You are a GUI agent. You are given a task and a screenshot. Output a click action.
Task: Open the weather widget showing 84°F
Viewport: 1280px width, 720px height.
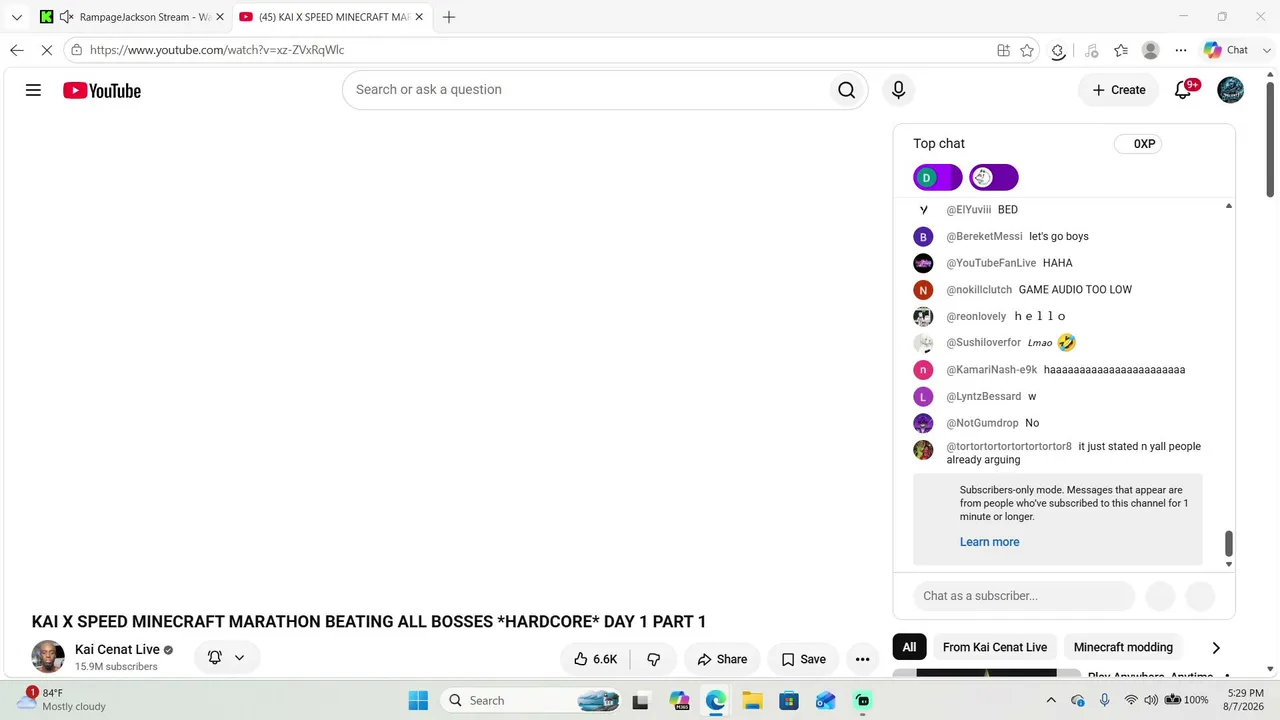(x=65, y=699)
